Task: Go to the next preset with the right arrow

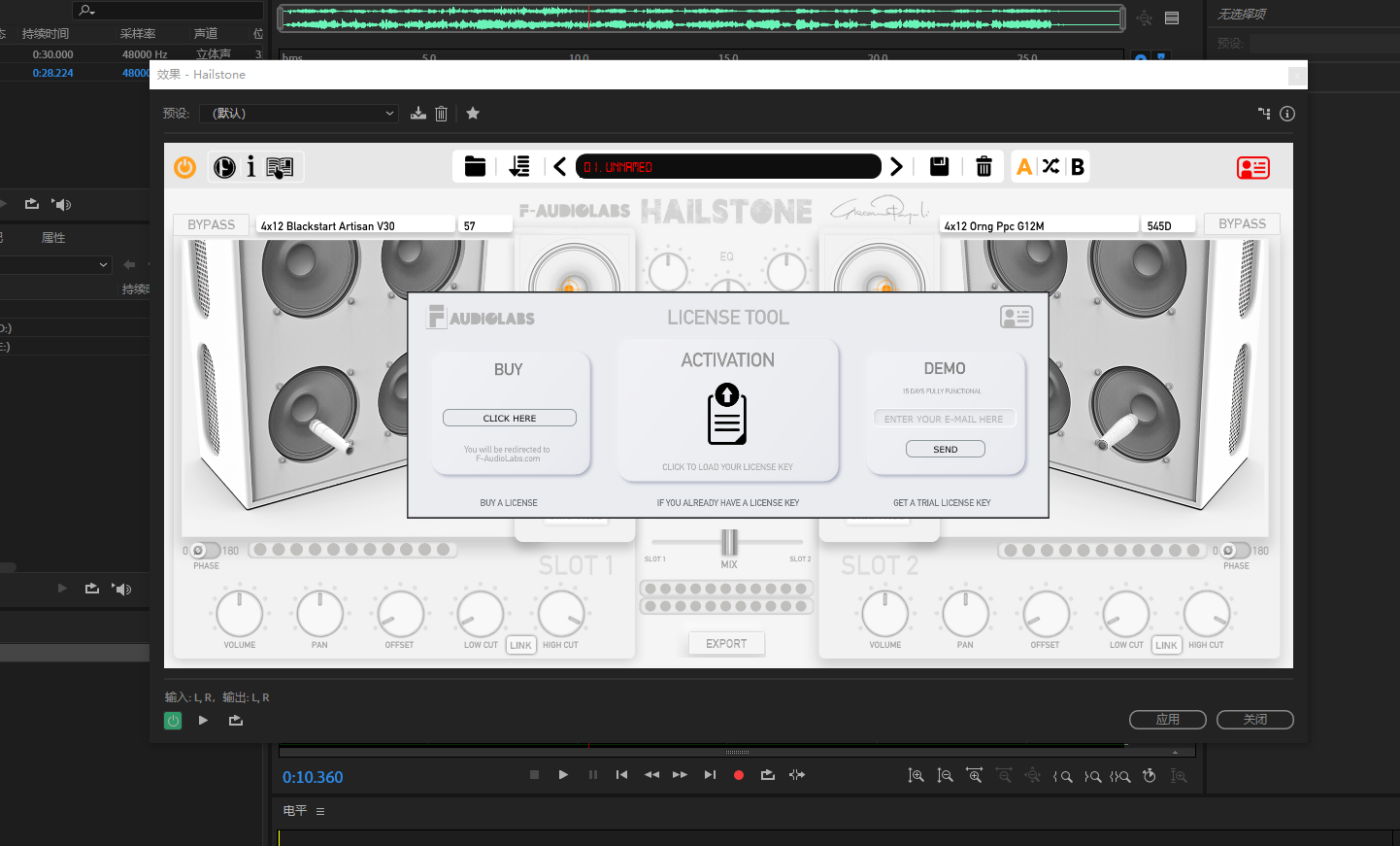Action: [x=895, y=166]
